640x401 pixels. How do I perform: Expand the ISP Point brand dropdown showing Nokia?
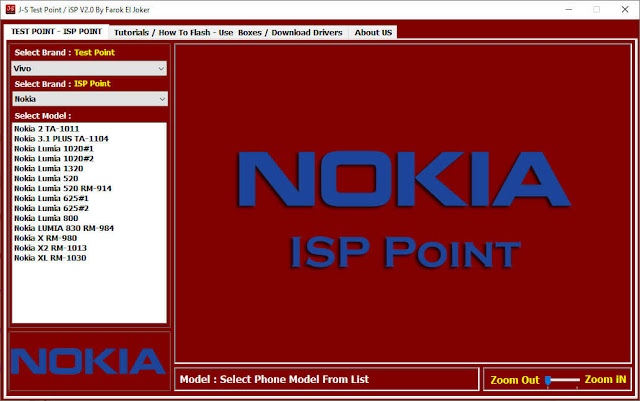89,99
